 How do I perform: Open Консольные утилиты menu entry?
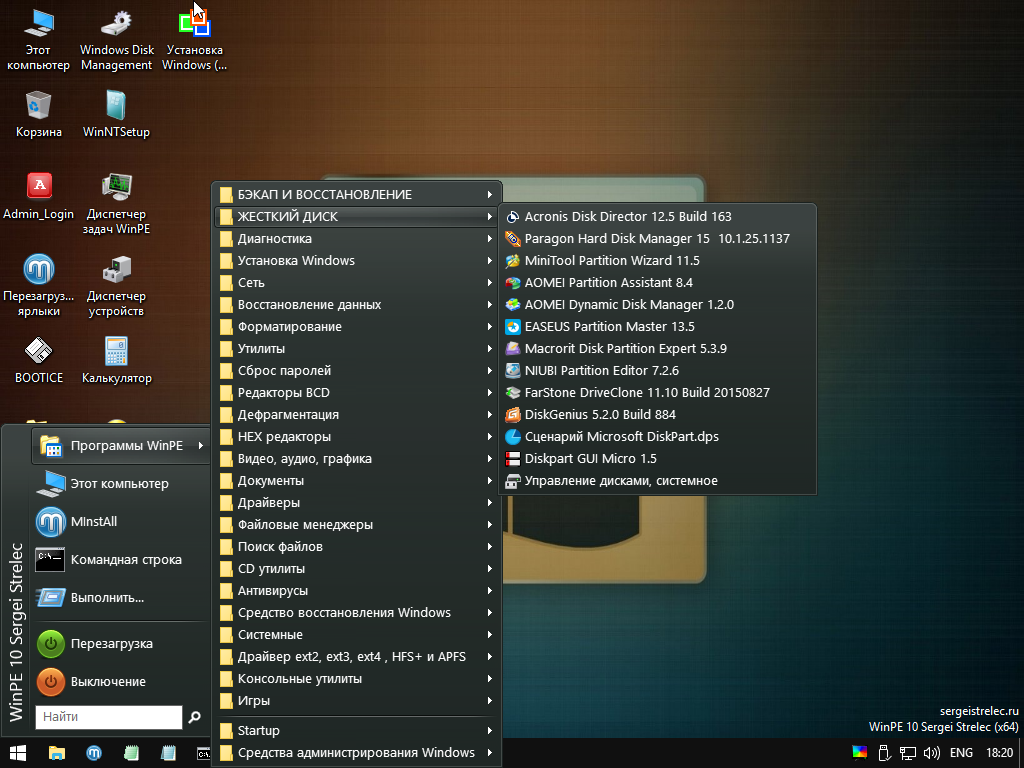357,679
